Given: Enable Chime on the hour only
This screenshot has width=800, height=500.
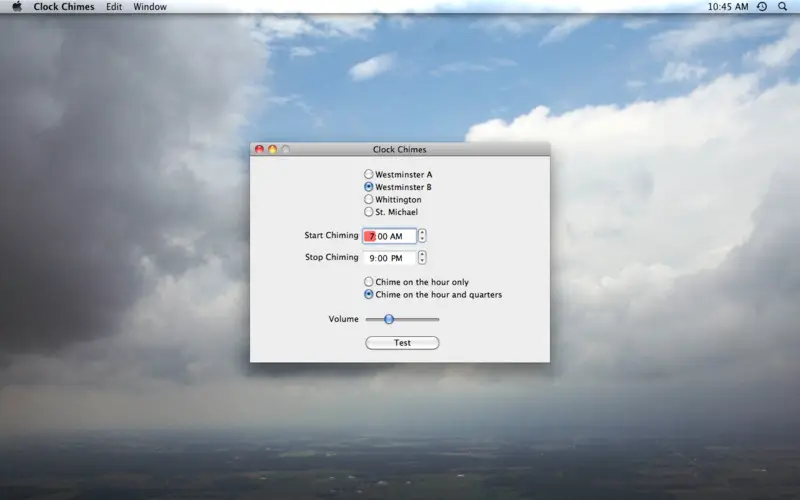Looking at the screenshot, I should coord(416,282).
